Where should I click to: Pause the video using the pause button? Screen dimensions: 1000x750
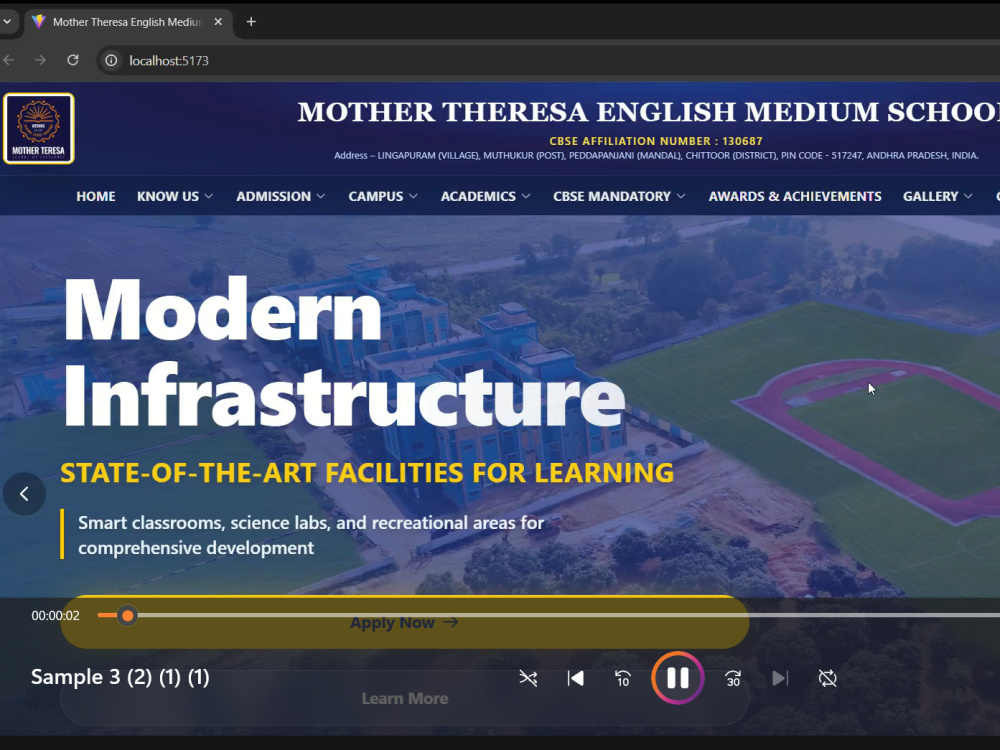677,678
